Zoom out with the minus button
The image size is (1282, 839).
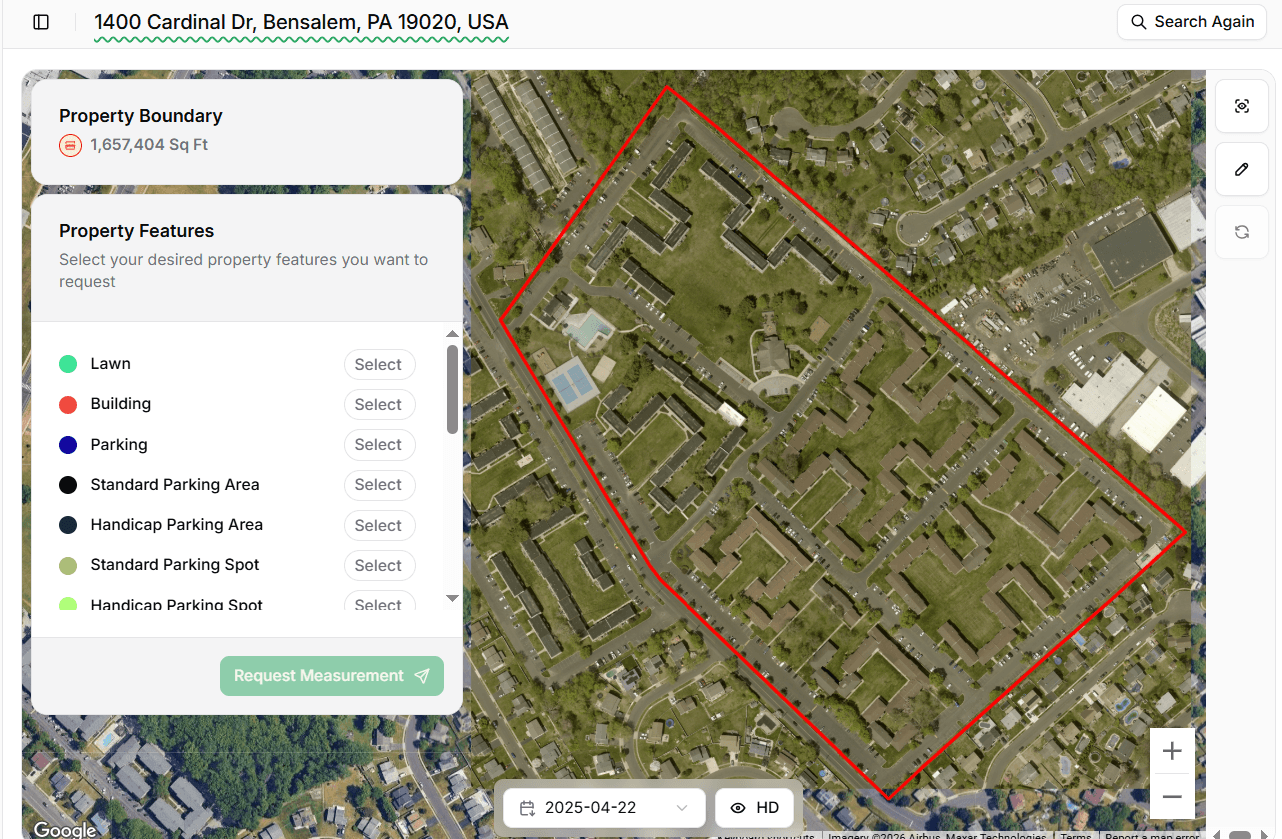[x=1172, y=797]
